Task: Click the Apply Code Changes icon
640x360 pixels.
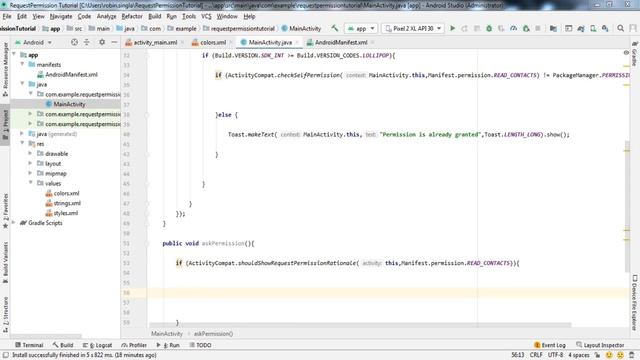Action: coord(477,28)
